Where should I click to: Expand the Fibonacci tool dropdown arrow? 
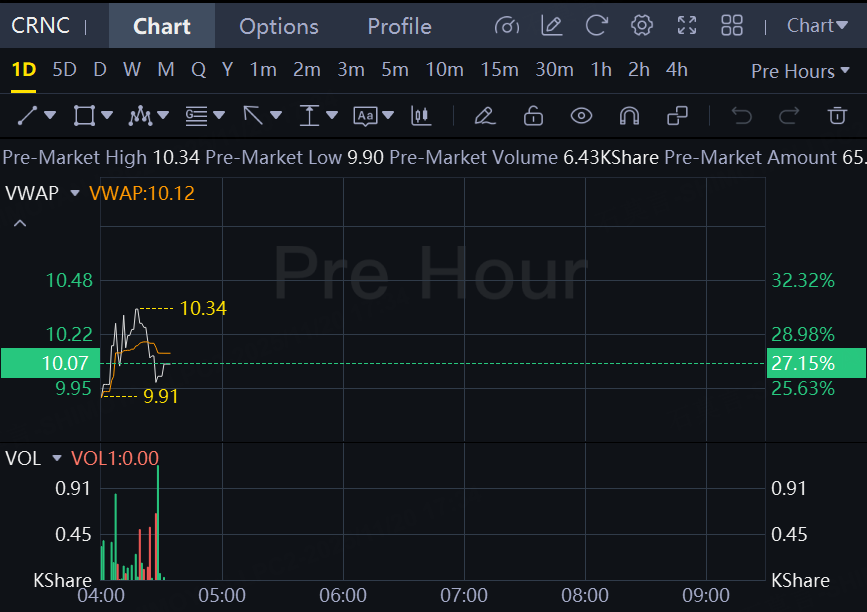point(220,116)
